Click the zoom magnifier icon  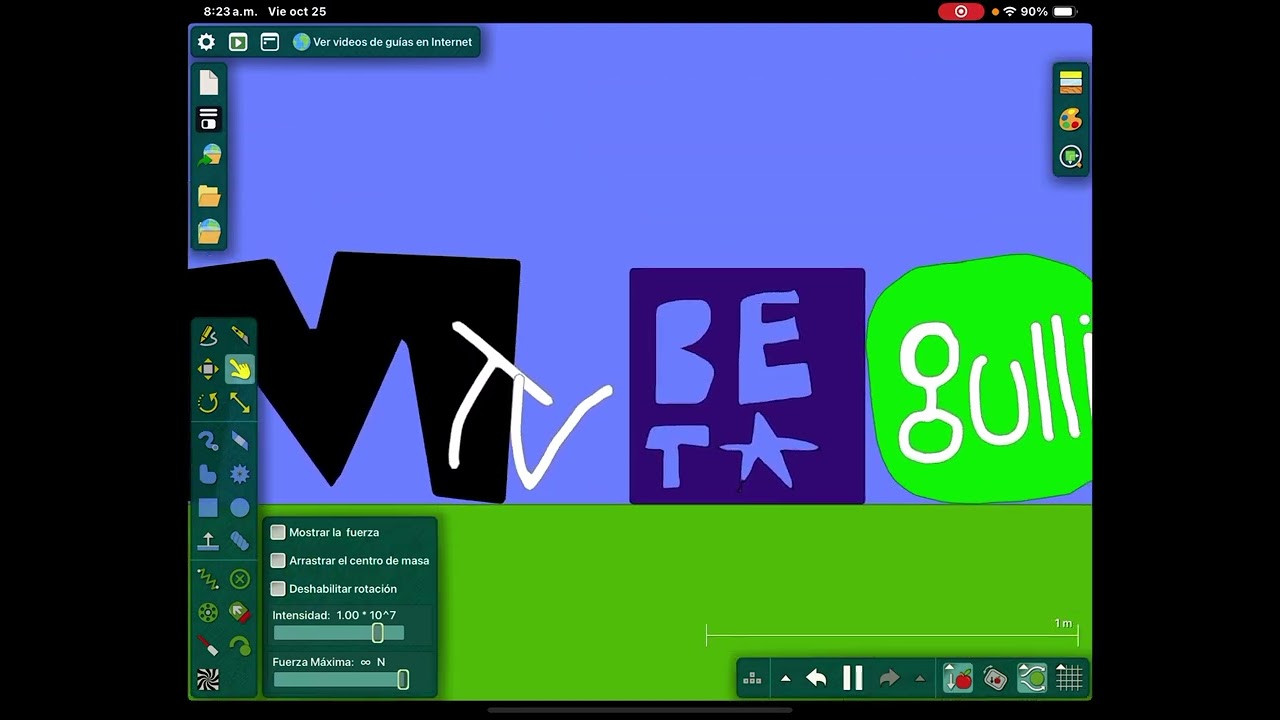point(1071,157)
